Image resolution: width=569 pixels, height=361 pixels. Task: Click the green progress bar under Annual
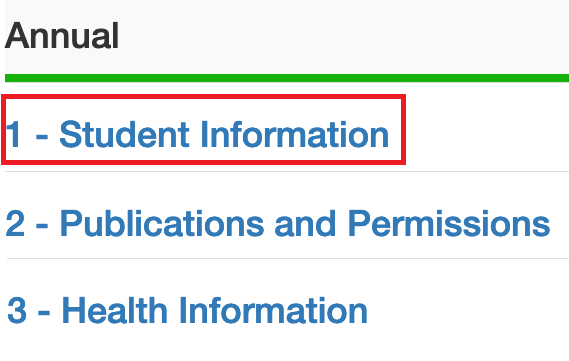(x=287, y=78)
